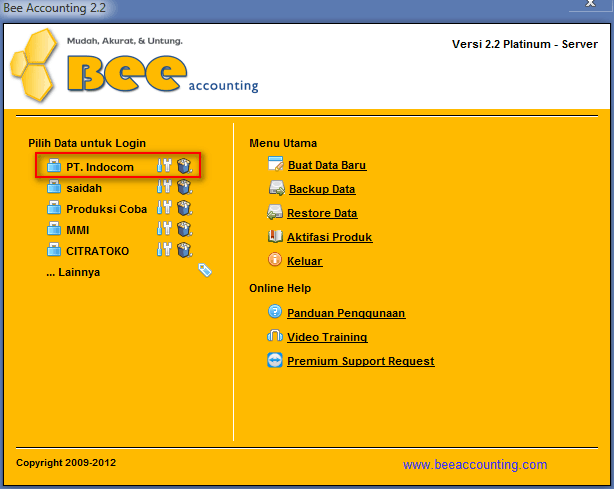Click the Backup Data drive icon
This screenshot has width=614, height=489.
click(x=277, y=188)
